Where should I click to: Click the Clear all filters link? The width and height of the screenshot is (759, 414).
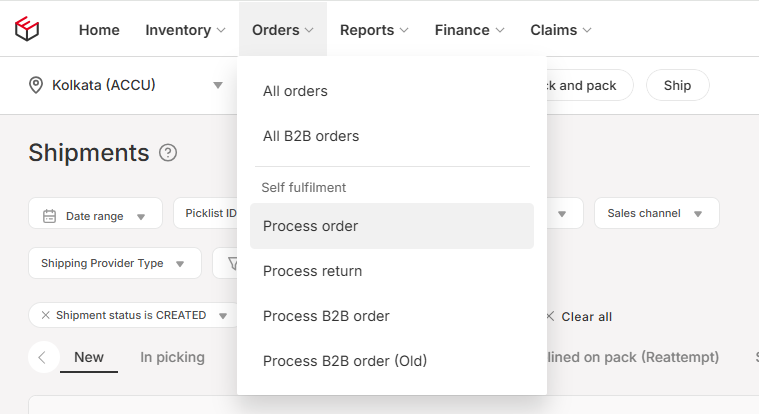click(x=586, y=317)
